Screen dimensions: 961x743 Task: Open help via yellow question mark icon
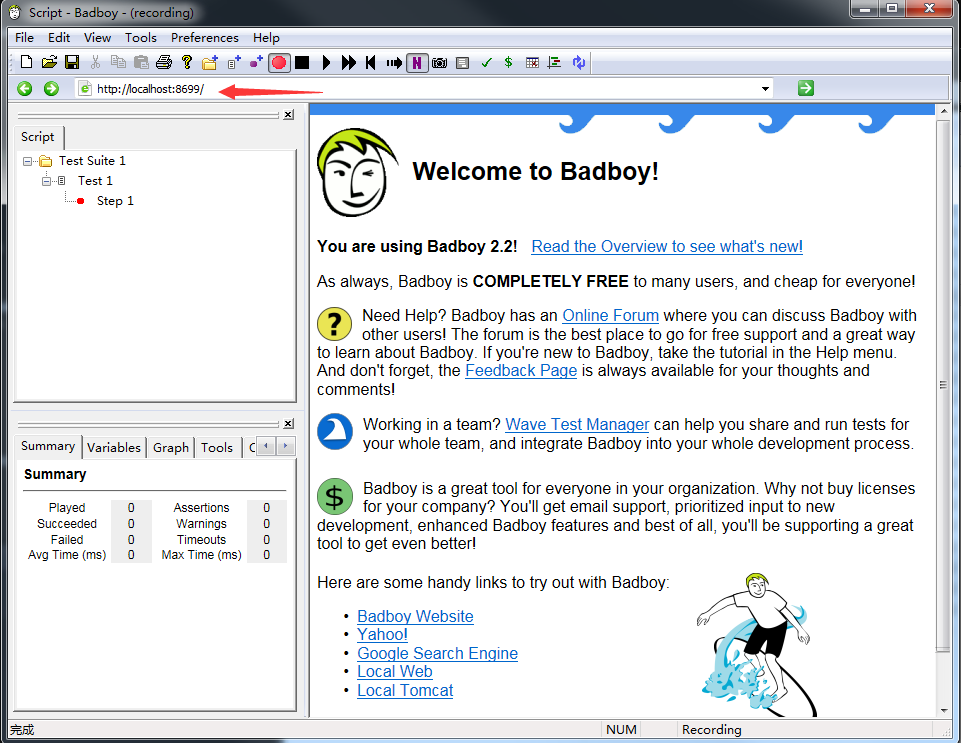[187, 62]
